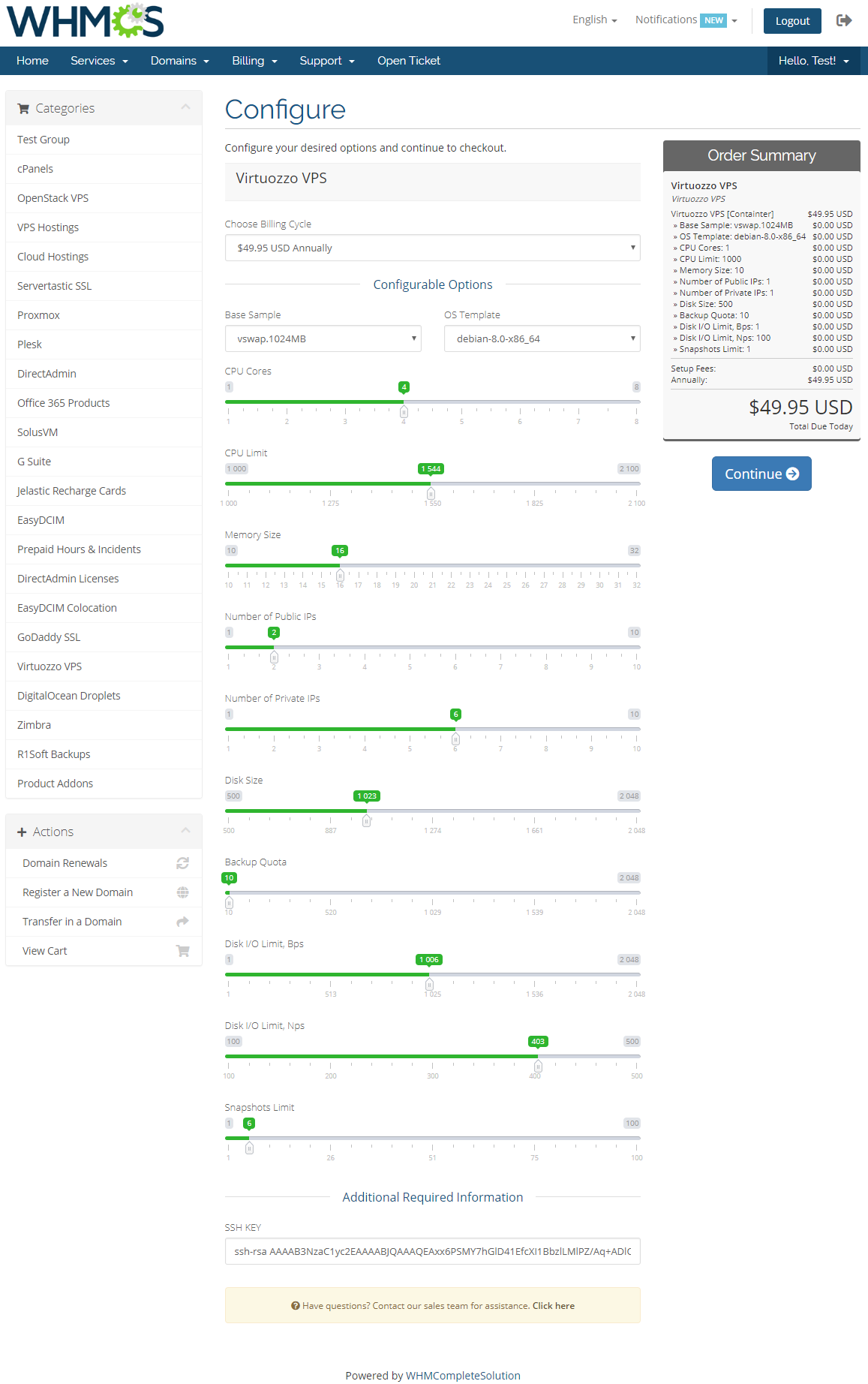Click the Backup Quota slider handle
Image resolution: width=868 pixels, height=1384 pixels.
(x=229, y=902)
